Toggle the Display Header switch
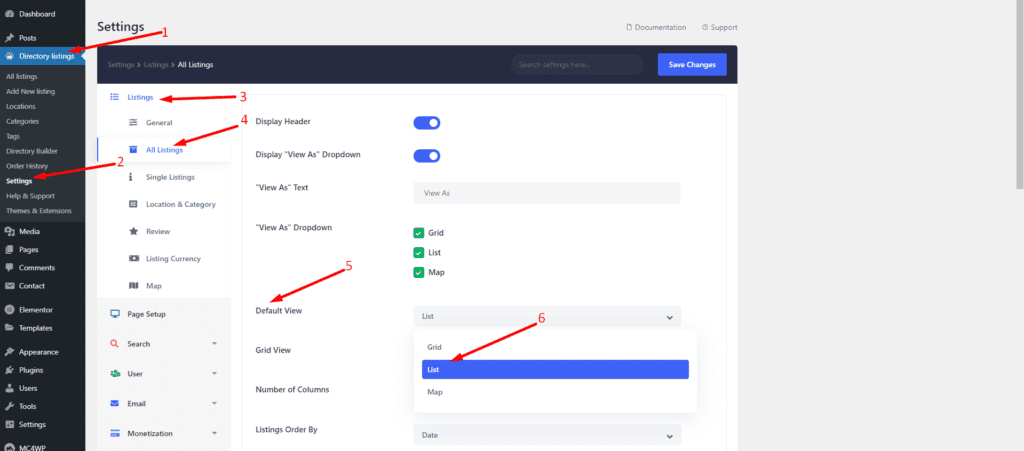Viewport: 1024px width, 451px height. (x=427, y=123)
